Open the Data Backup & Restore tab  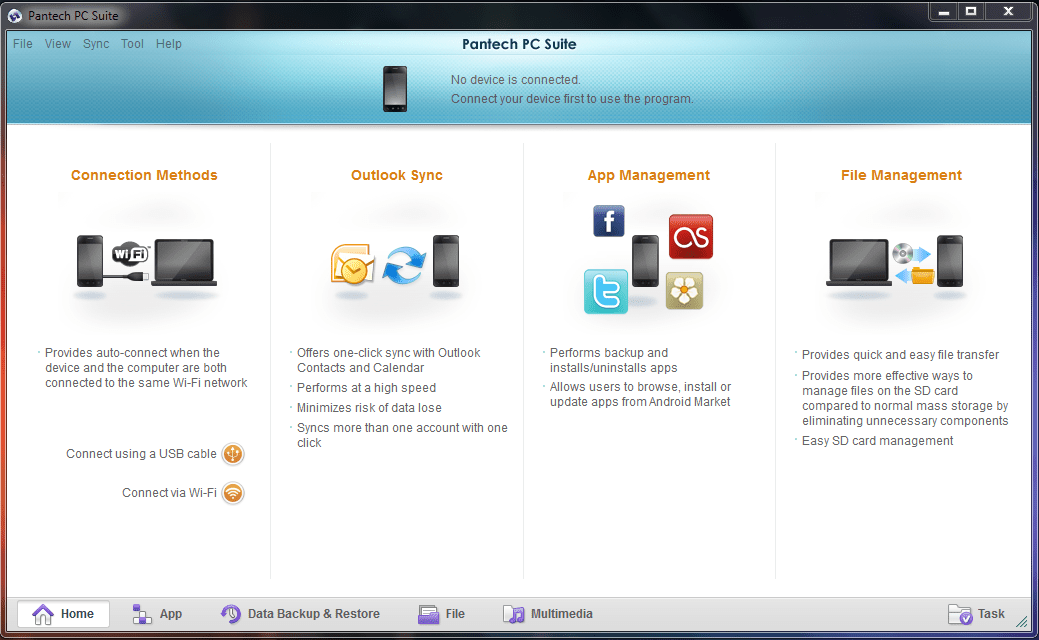point(300,614)
